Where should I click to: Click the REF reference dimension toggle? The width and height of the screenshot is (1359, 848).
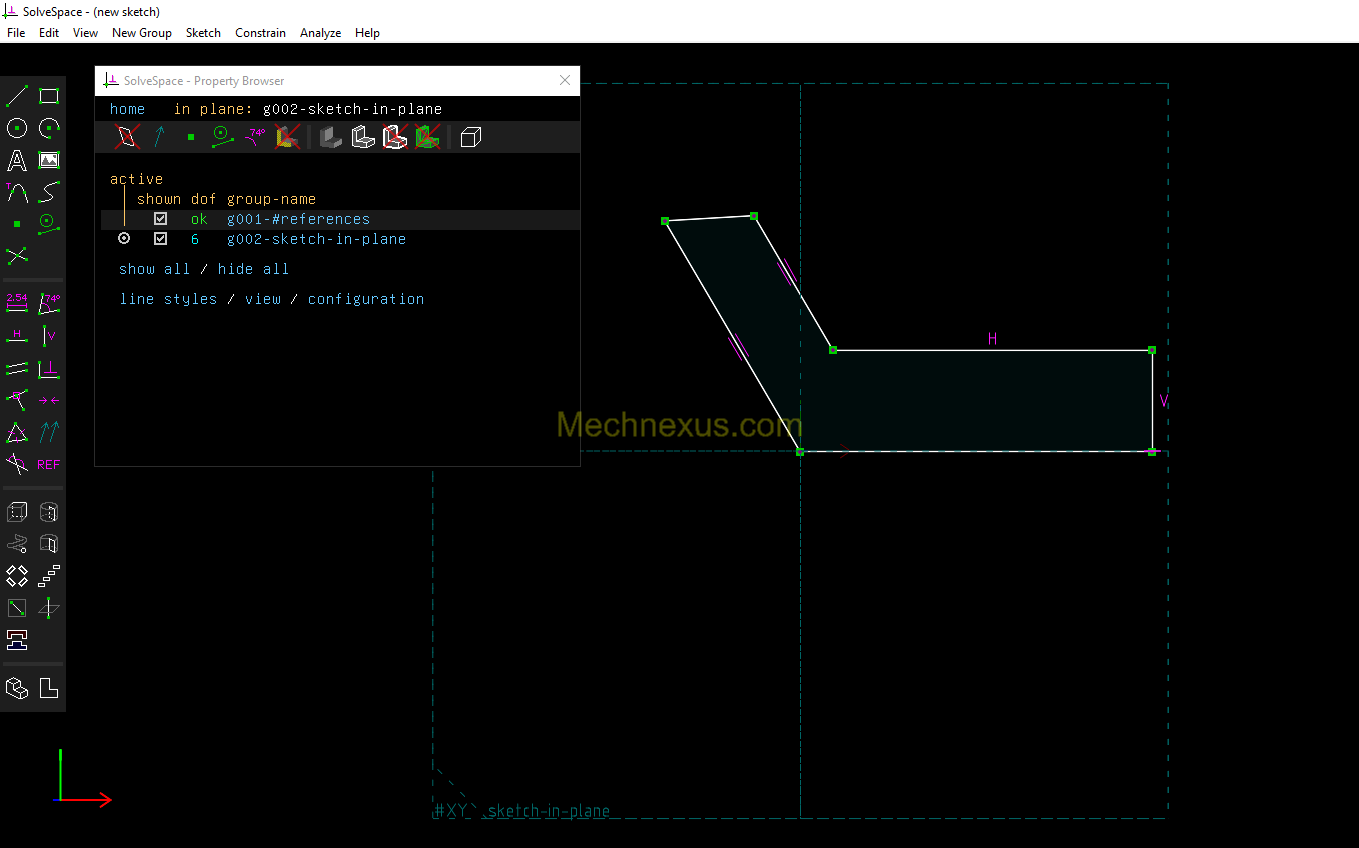49,464
